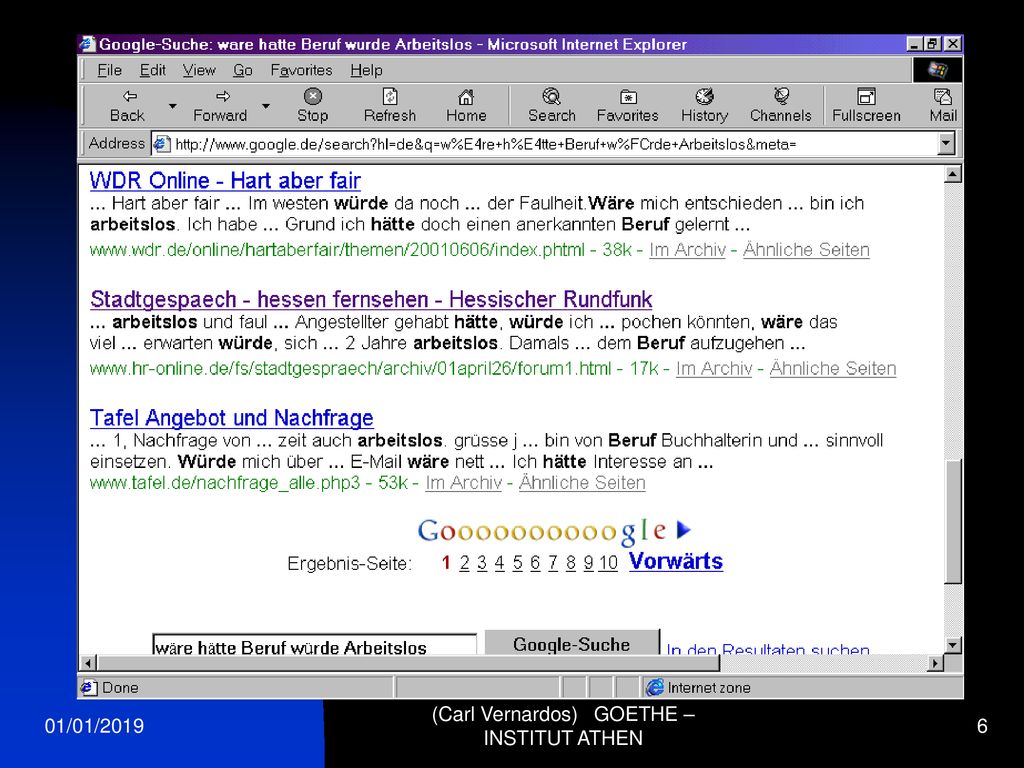This screenshot has width=1024, height=768.
Task: Open the Help menu
Action: point(366,70)
